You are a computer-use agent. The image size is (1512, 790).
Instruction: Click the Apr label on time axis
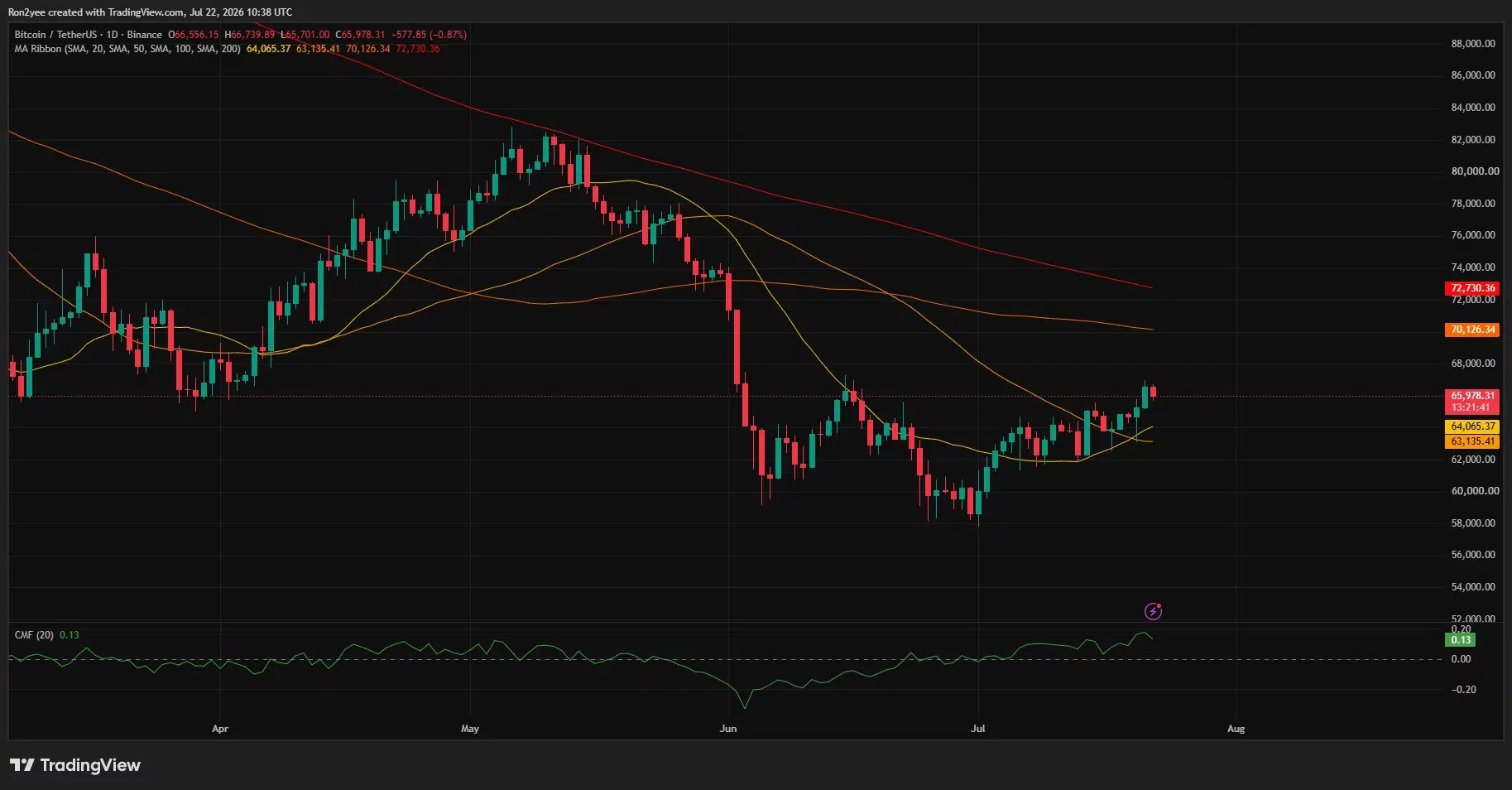220,729
